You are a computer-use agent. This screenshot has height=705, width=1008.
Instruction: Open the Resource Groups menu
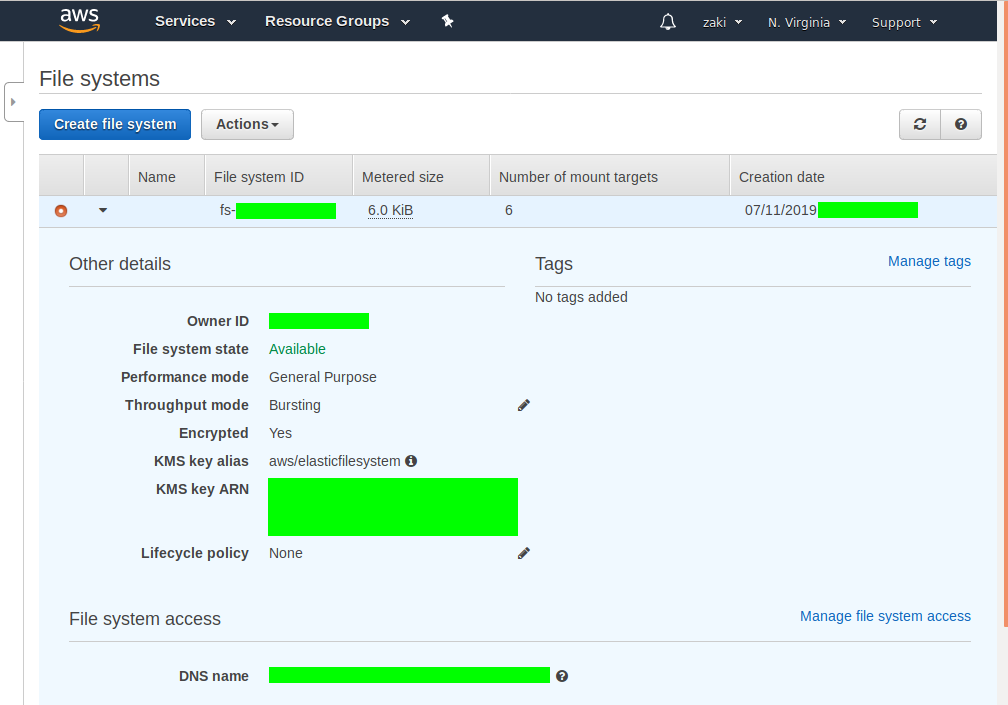pos(338,21)
